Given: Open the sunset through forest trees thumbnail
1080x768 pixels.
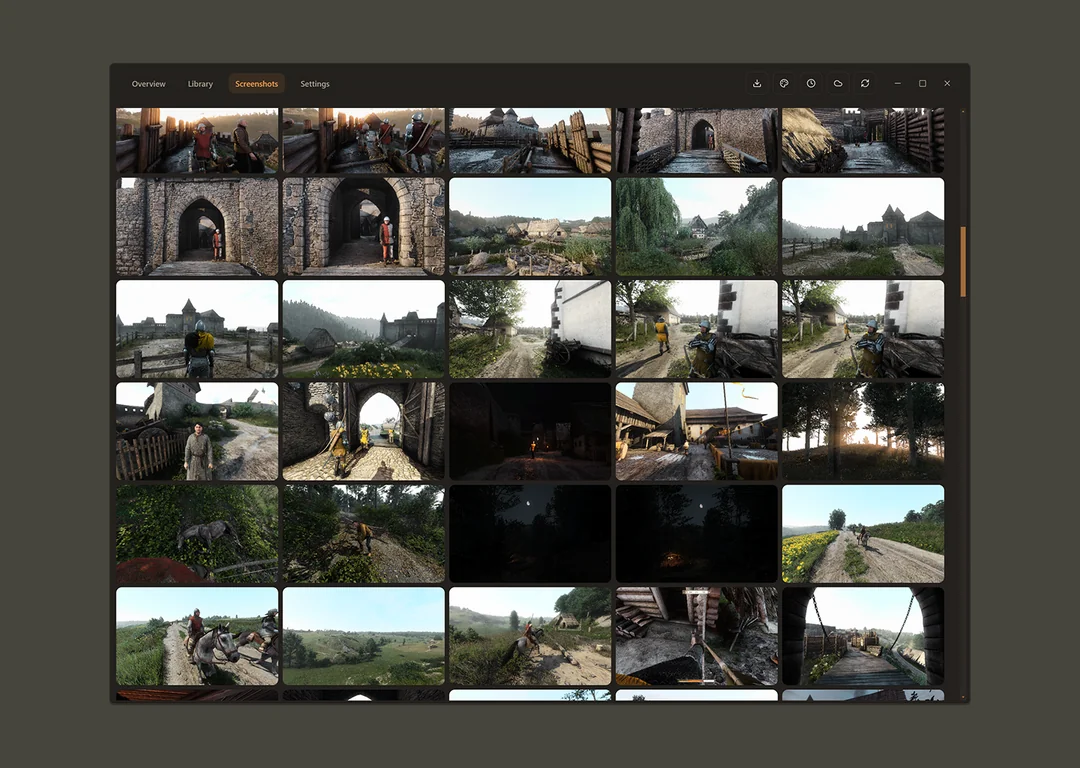Looking at the screenshot, I should coord(863,431).
